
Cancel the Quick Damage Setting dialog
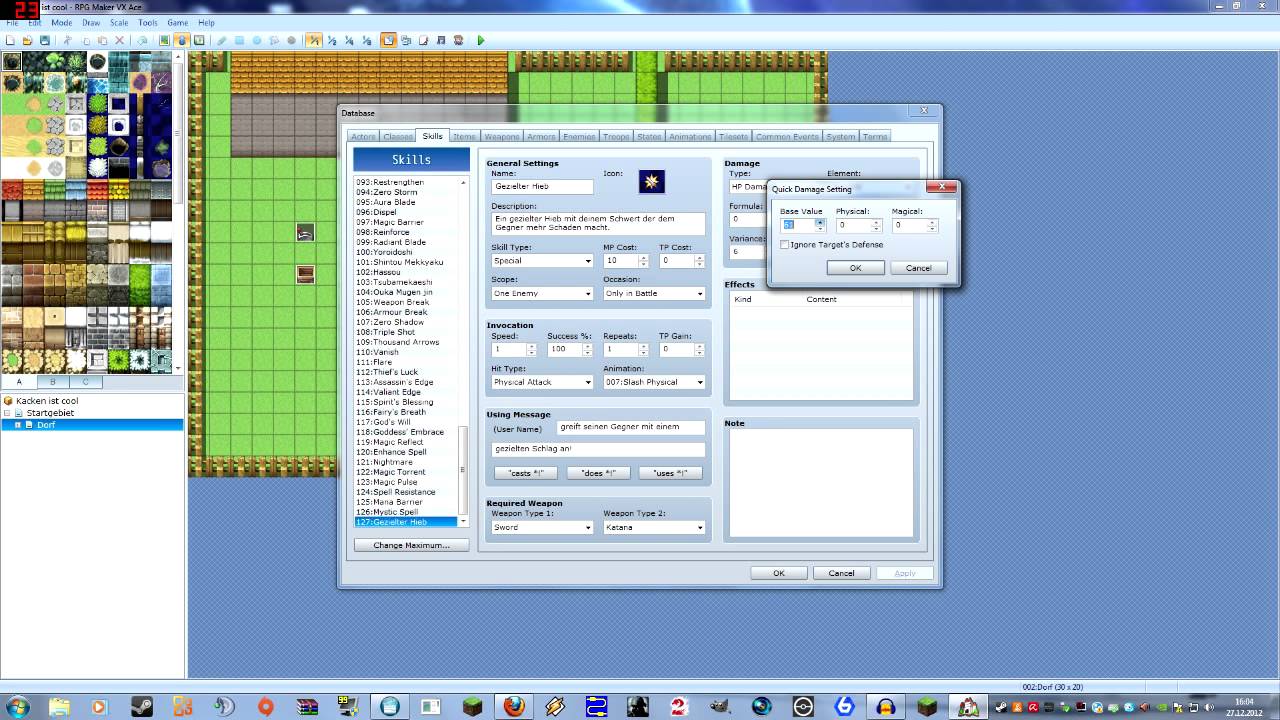click(x=918, y=268)
